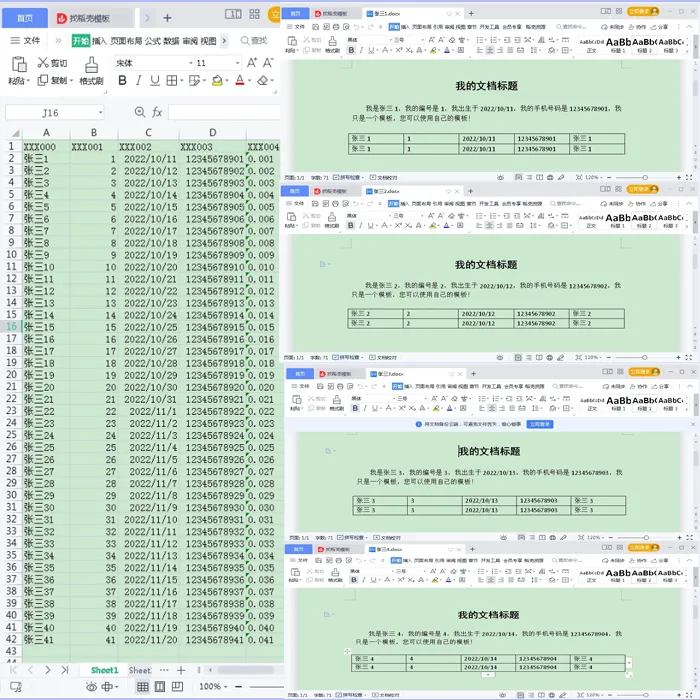The width and height of the screenshot is (700, 700).
Task: Click the Copy (复制) icon in the spreadsheet
Action: tap(42, 80)
